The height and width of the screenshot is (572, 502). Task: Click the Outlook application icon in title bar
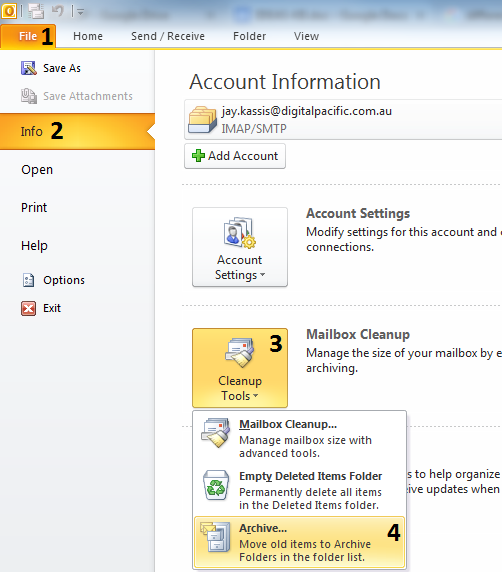[x=9, y=11]
